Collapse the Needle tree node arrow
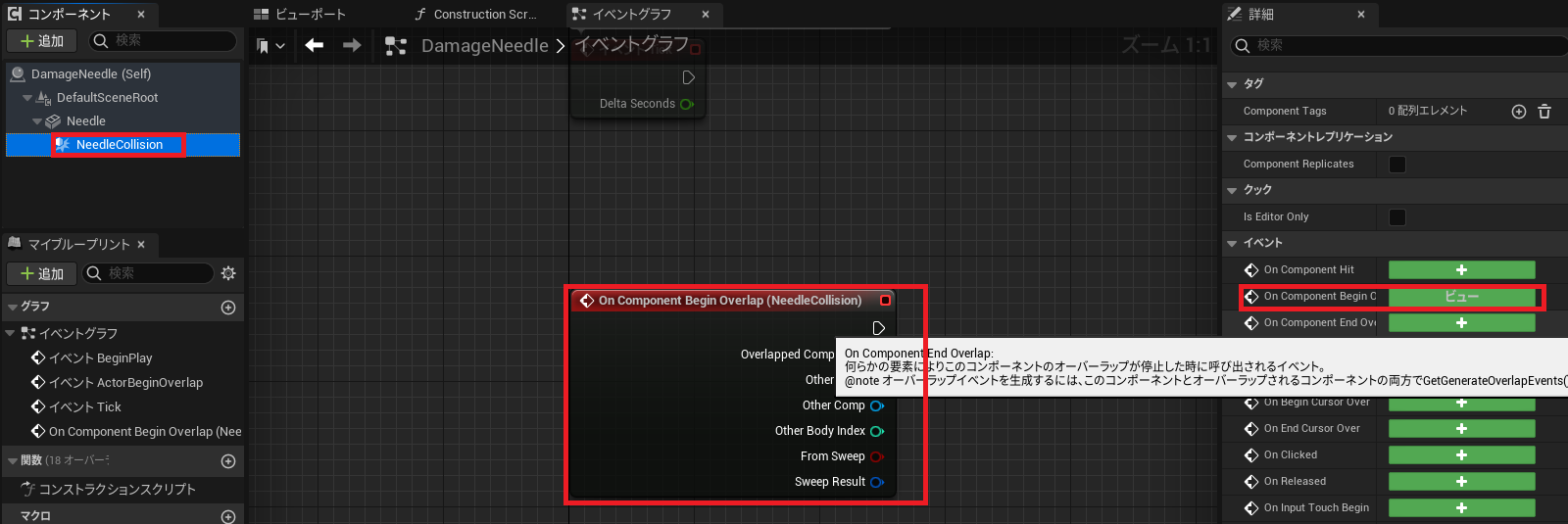 [x=37, y=121]
